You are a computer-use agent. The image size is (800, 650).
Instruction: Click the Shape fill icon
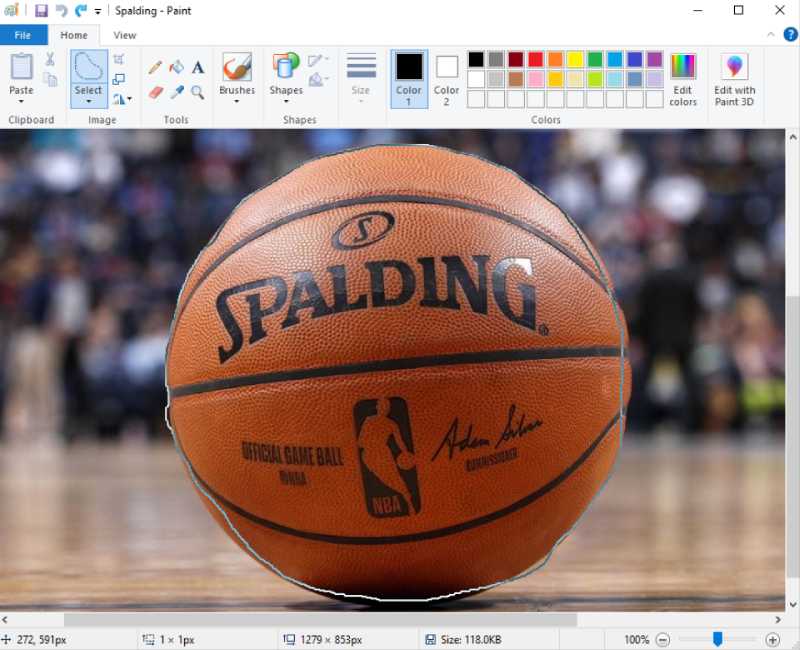pyautogui.click(x=316, y=80)
